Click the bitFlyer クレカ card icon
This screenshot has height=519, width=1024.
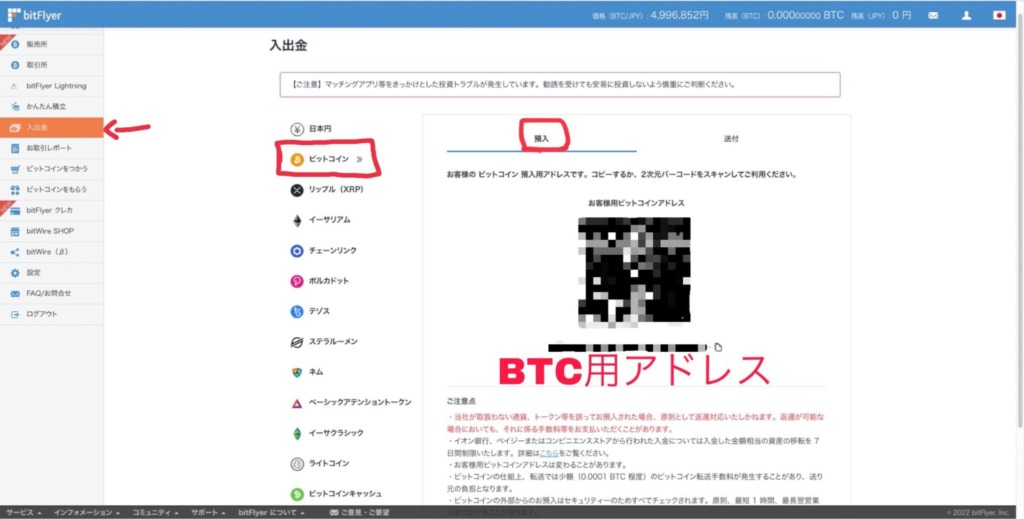coord(15,211)
